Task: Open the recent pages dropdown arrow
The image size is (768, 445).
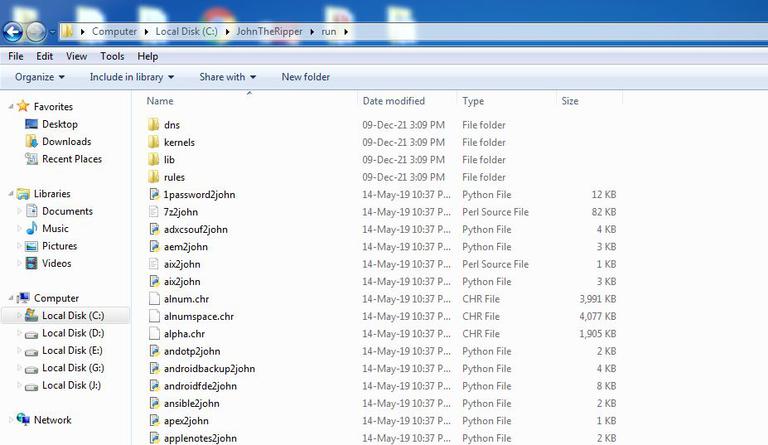Action: click(x=52, y=32)
